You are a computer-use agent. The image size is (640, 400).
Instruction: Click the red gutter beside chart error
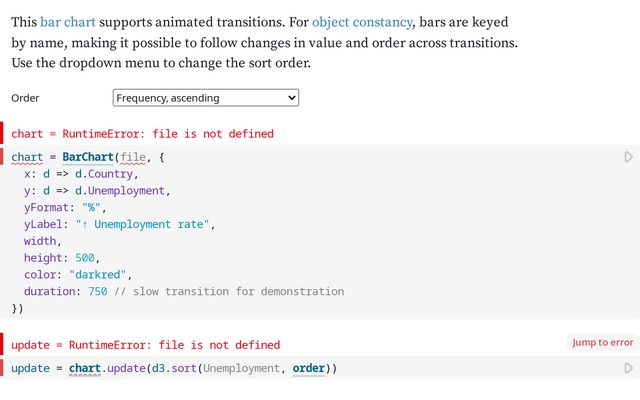[x=3, y=133]
